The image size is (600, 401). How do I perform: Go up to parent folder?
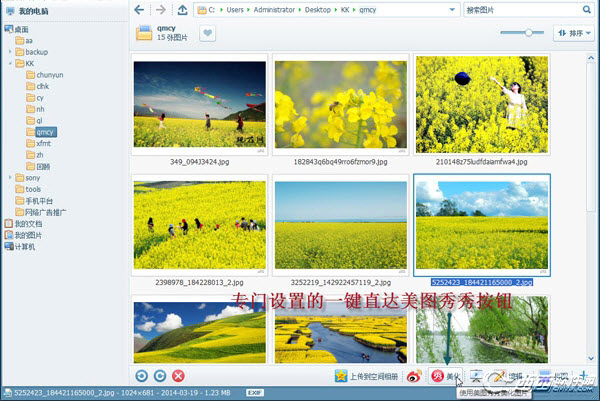point(183,10)
